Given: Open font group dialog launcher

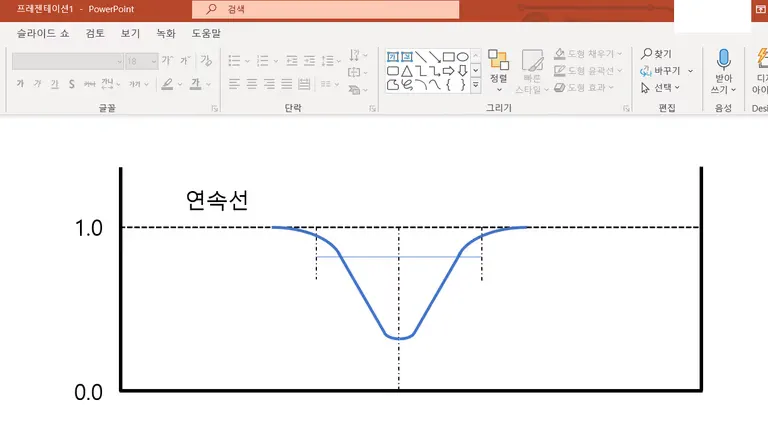Looking at the screenshot, I should [215, 109].
